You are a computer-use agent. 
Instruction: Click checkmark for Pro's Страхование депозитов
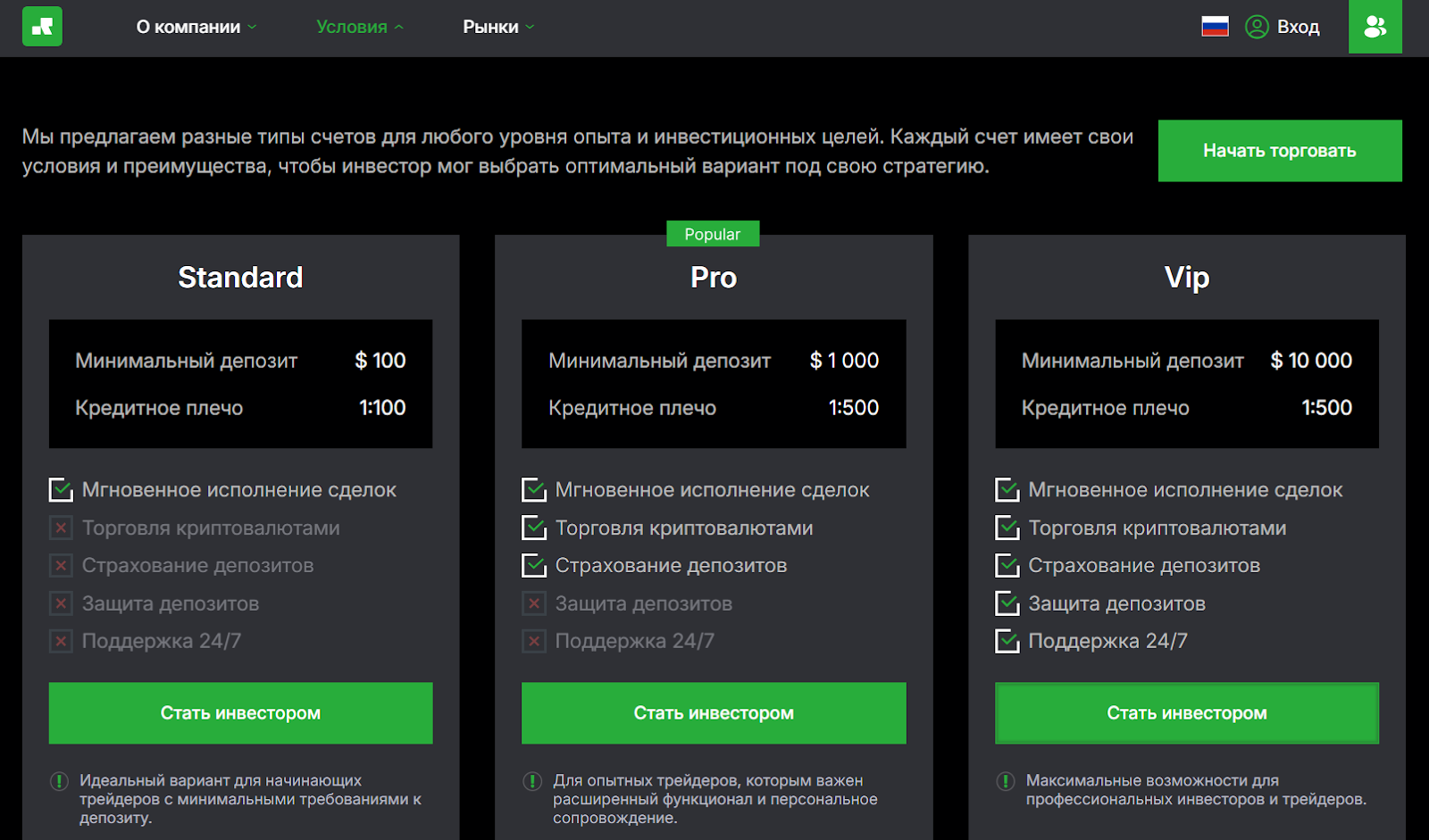(x=534, y=565)
